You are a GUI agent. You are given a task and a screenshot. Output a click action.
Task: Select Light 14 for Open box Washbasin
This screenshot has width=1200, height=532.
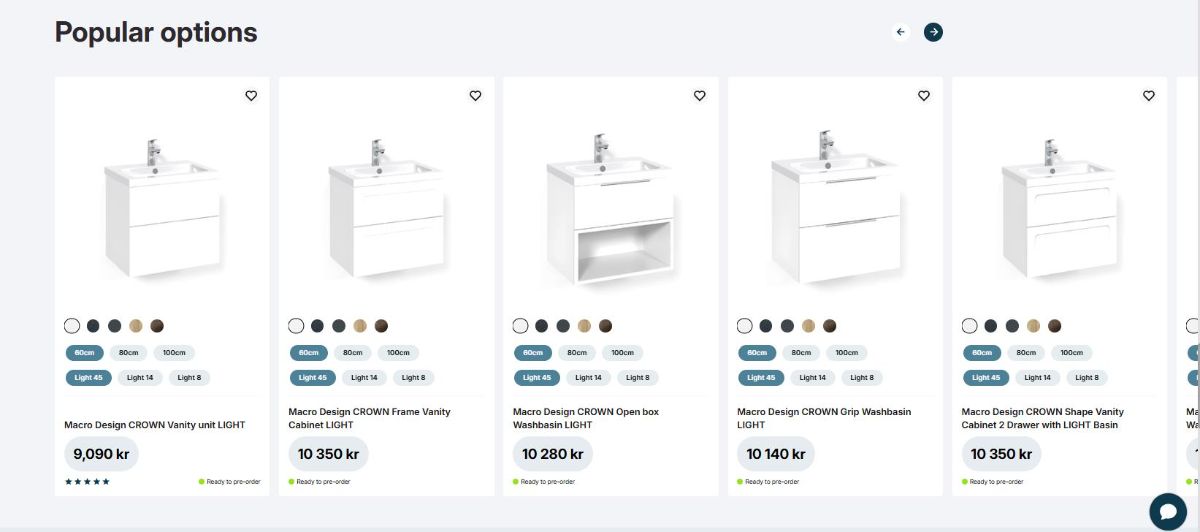(589, 378)
